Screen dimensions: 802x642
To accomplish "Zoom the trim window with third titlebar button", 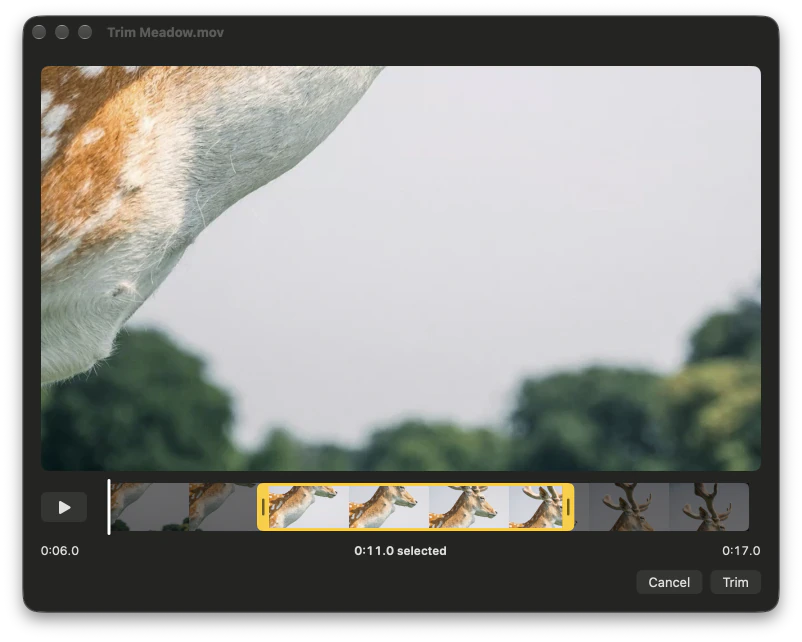I will [x=85, y=32].
